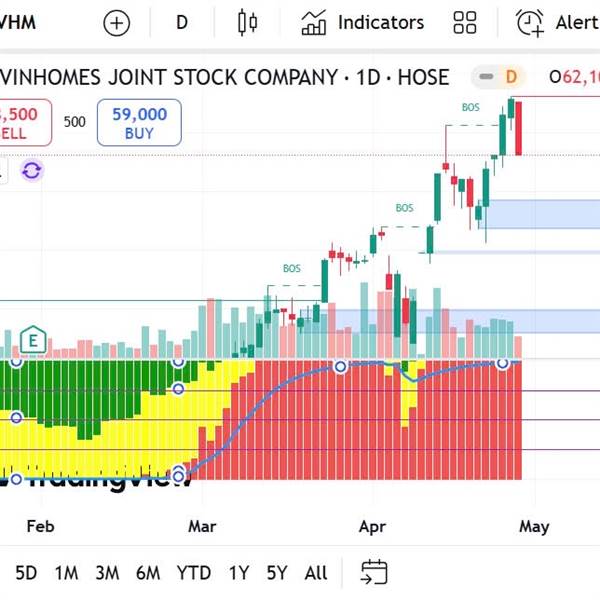Click the 59,000 BUY button
This screenshot has width=600, height=600.
[139, 123]
